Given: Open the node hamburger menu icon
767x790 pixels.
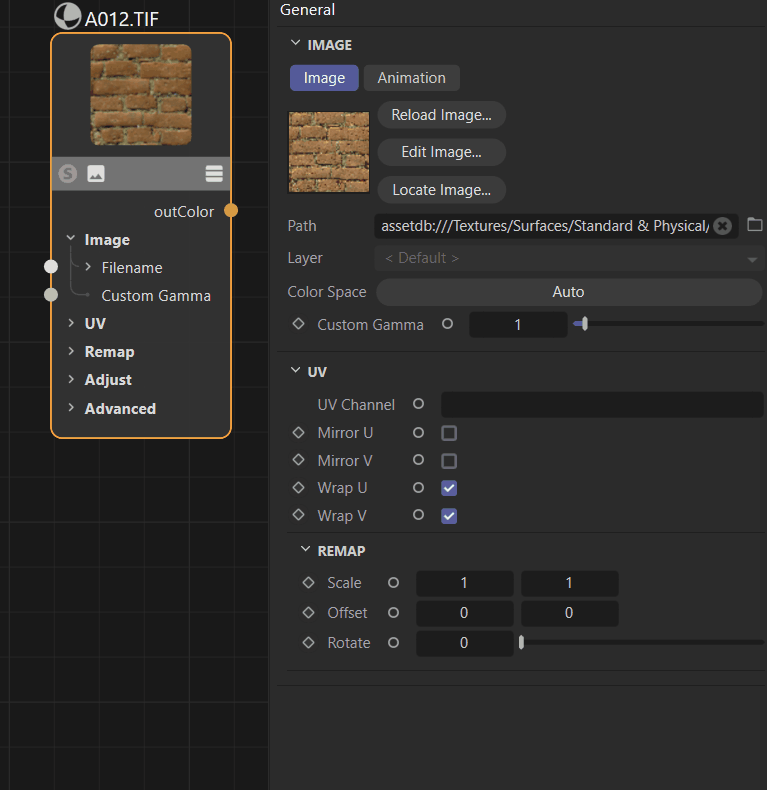Looking at the screenshot, I should (x=214, y=174).
